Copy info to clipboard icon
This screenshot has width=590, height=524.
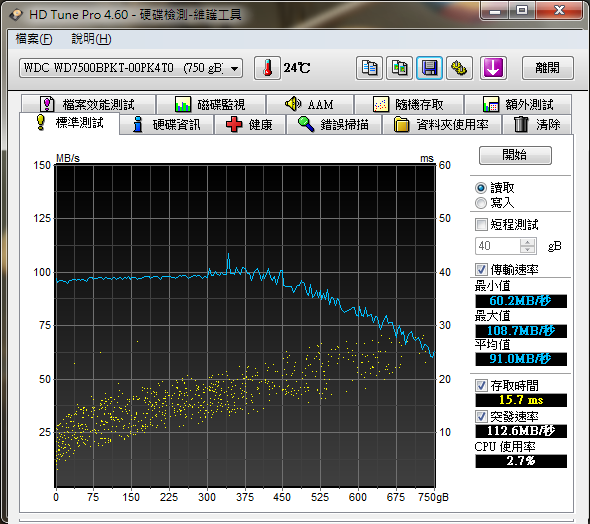[369, 68]
